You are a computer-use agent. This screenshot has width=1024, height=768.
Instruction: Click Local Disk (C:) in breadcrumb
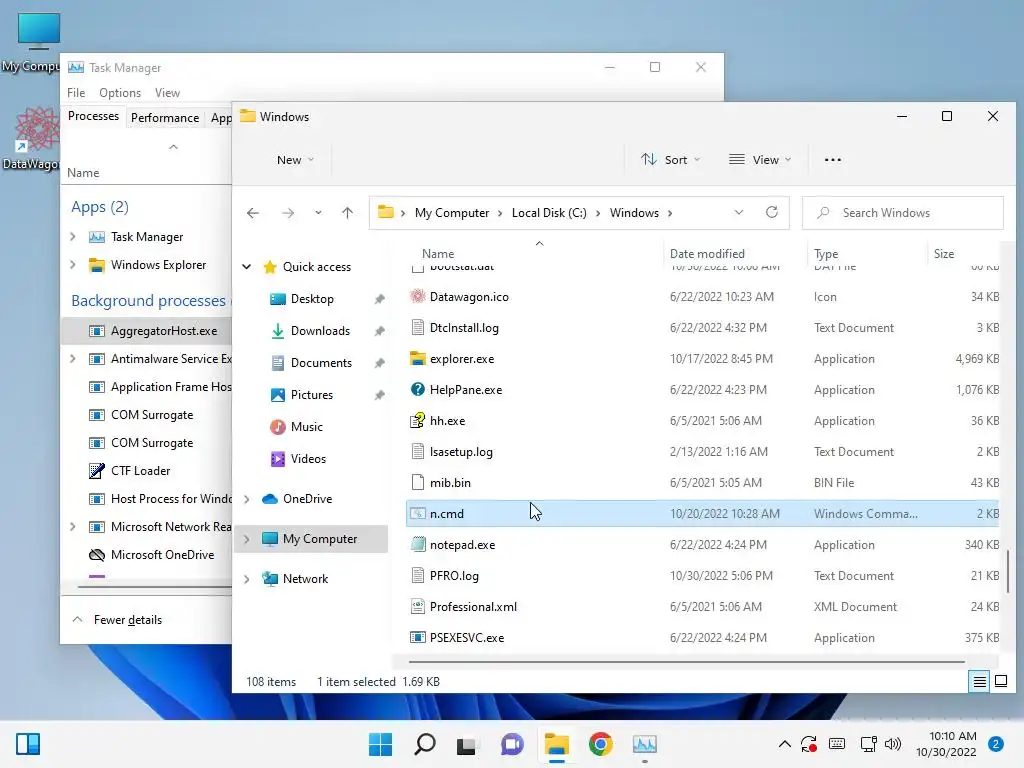549,213
